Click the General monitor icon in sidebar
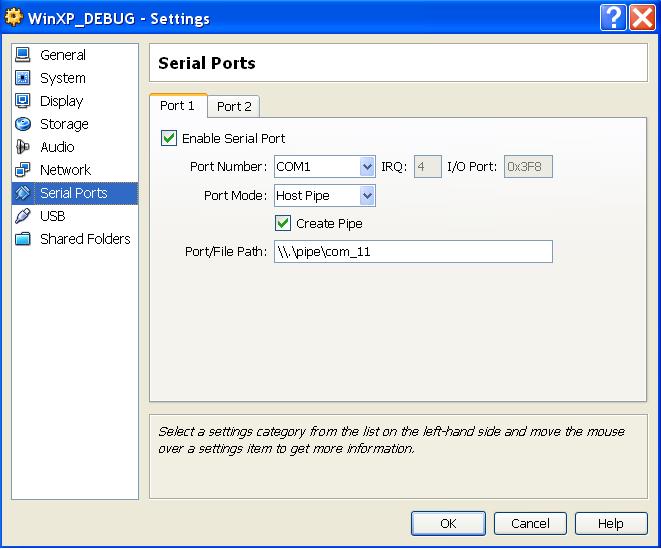Screen dimensions: 661x550 tap(23, 55)
